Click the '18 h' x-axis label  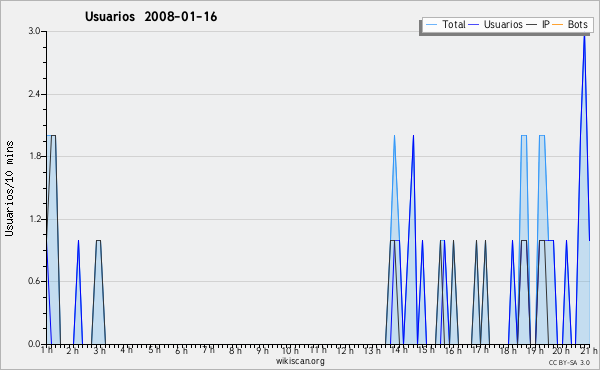[x=508, y=350]
